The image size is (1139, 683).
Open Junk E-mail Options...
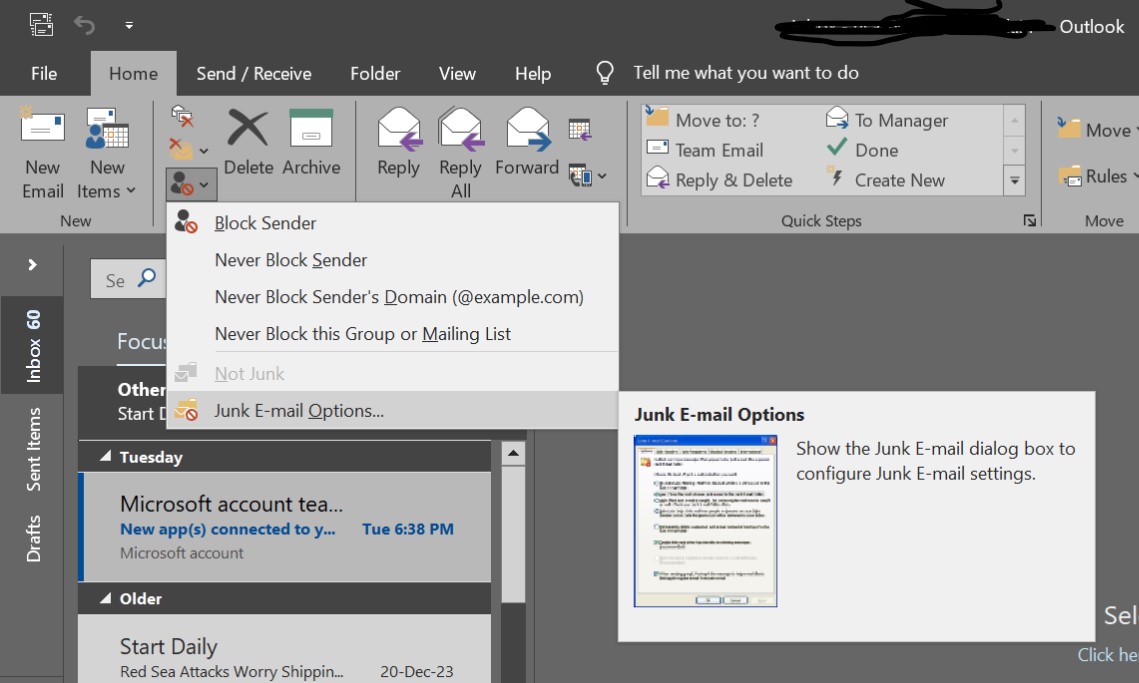392,411
